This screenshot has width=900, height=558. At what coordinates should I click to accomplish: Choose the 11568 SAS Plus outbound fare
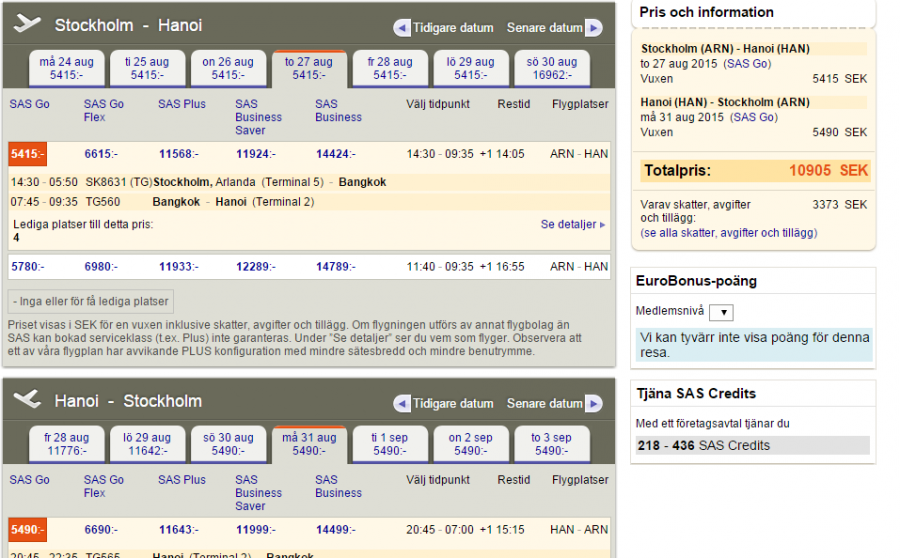tap(178, 154)
